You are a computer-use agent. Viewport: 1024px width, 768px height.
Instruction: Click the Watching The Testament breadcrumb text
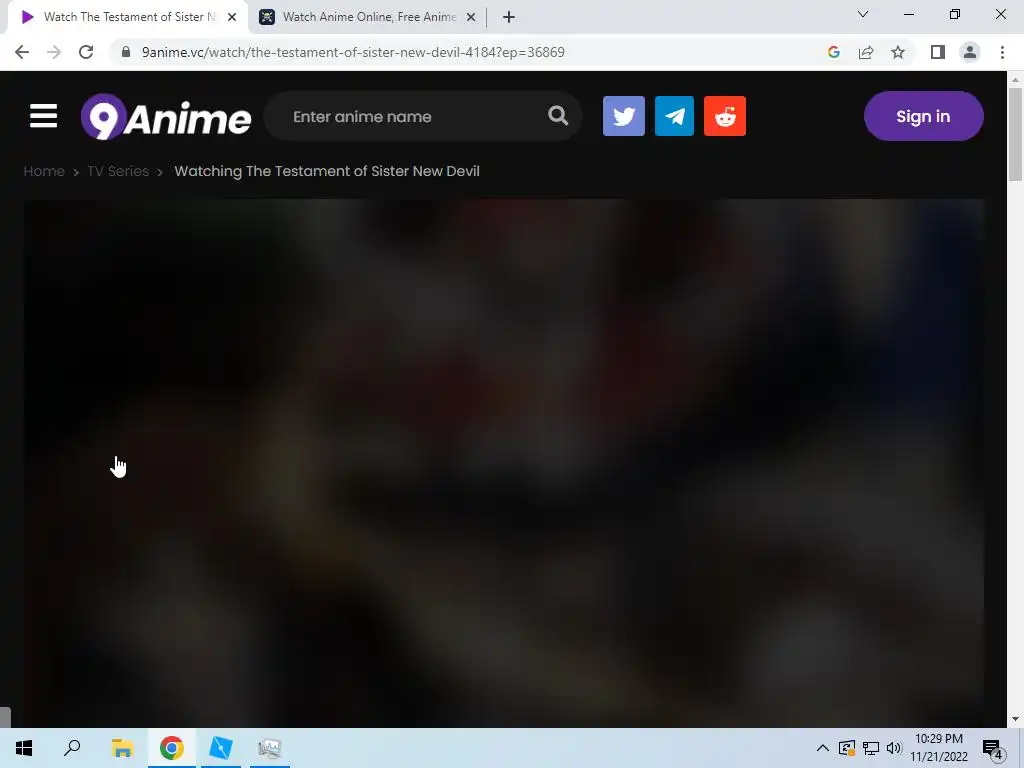tap(327, 171)
